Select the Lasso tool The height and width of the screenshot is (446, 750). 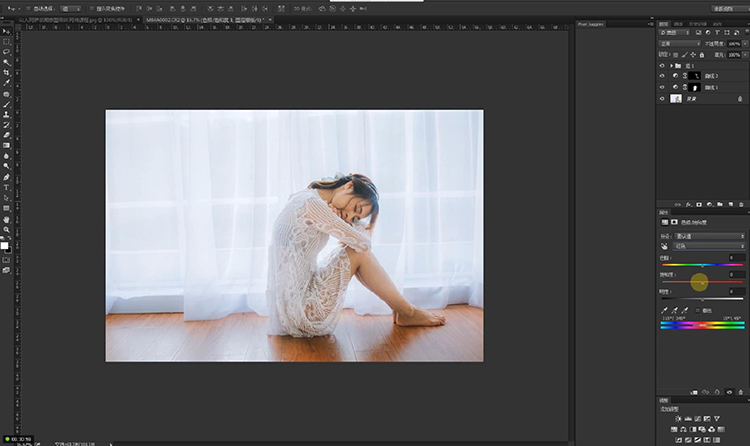(x=6, y=52)
